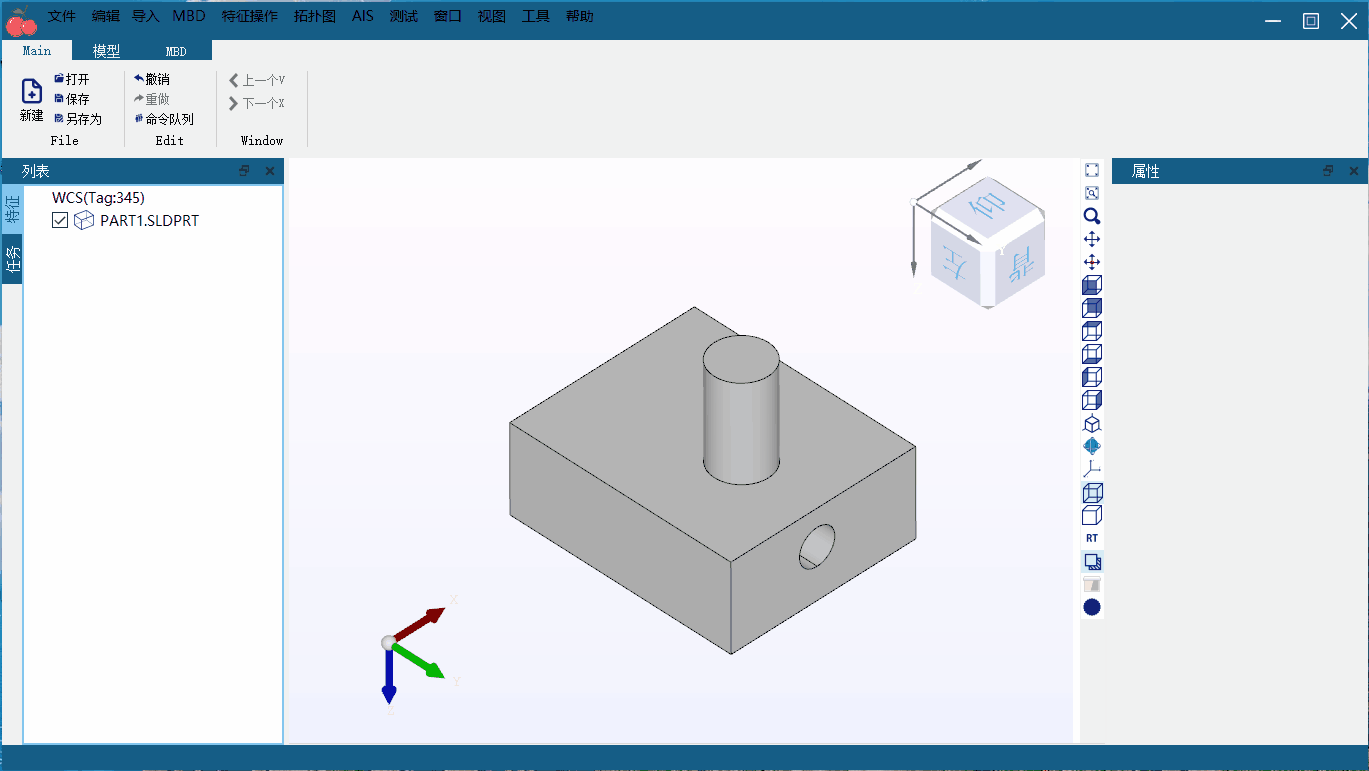The width and height of the screenshot is (1369, 771).
Task: Click the axis triad display icon
Action: [x=1092, y=469]
